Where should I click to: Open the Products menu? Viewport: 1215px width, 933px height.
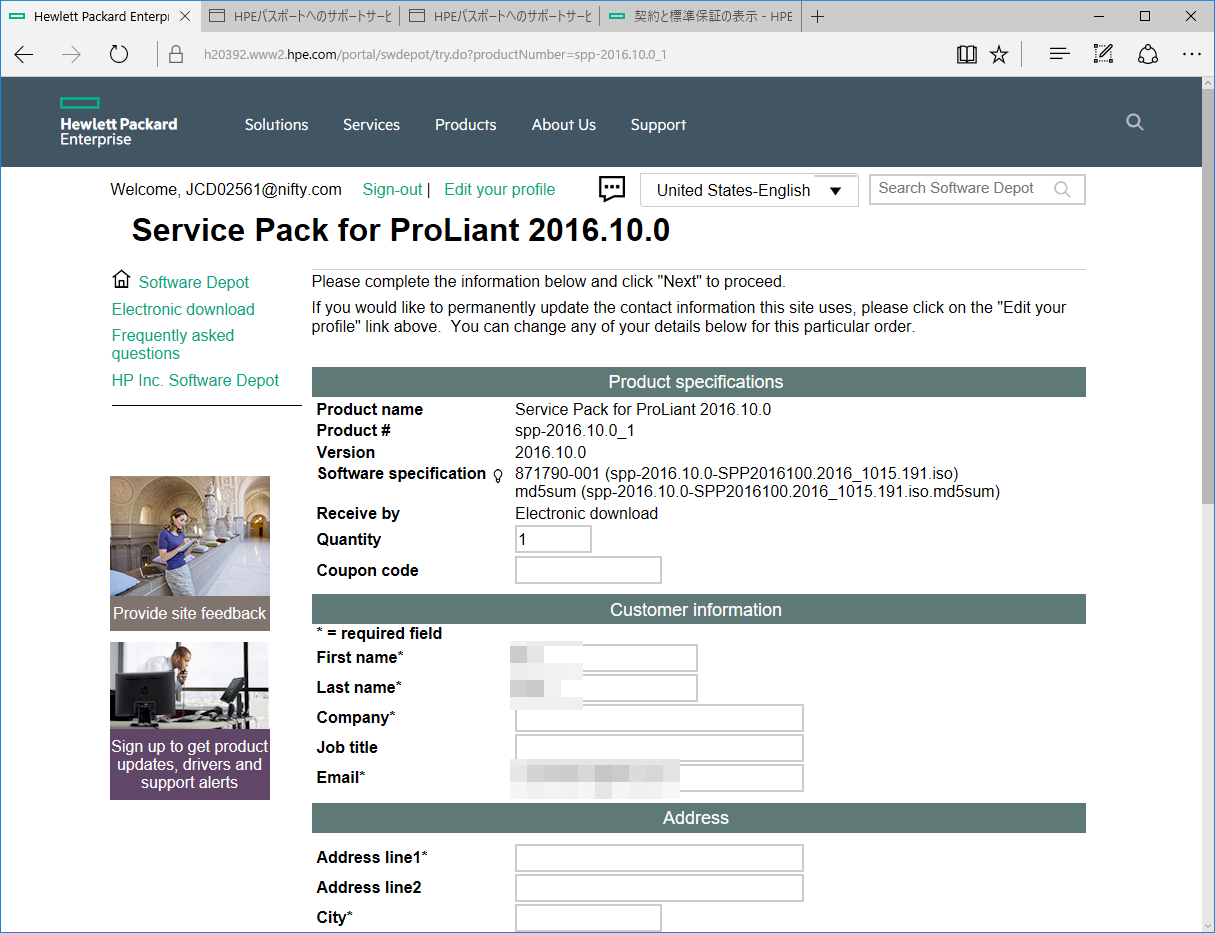(465, 125)
